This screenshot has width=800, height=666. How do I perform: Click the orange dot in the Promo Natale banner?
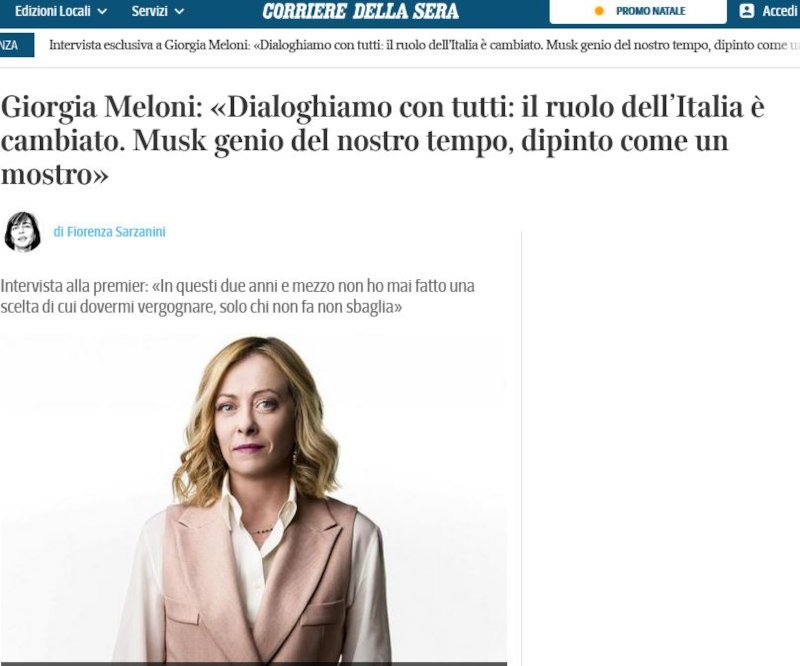click(x=599, y=11)
